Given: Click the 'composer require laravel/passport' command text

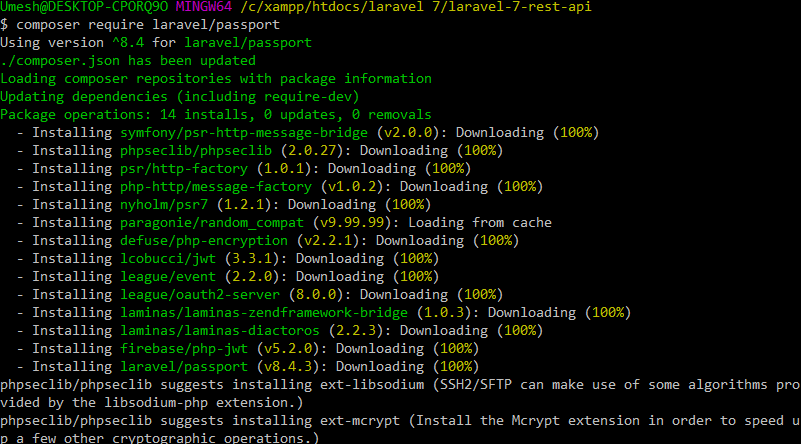Looking at the screenshot, I should pyautogui.click(x=148, y=25).
